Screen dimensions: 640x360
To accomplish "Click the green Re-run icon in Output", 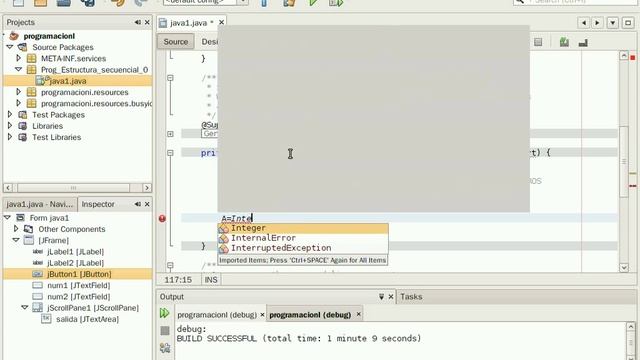I will point(164,313).
